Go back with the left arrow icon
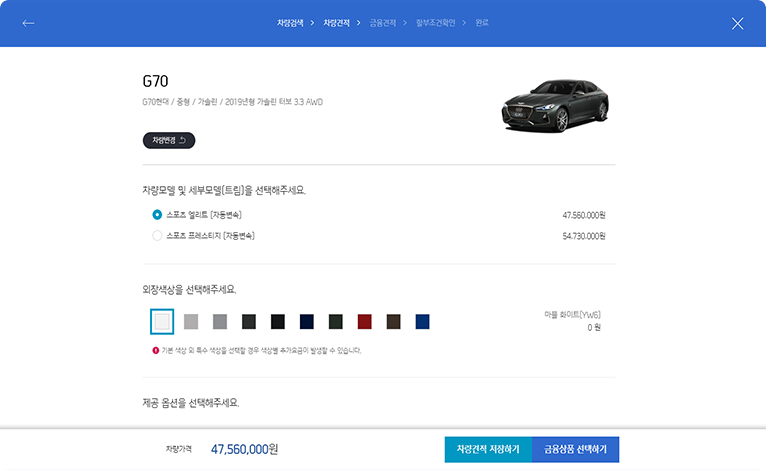 [x=28, y=23]
